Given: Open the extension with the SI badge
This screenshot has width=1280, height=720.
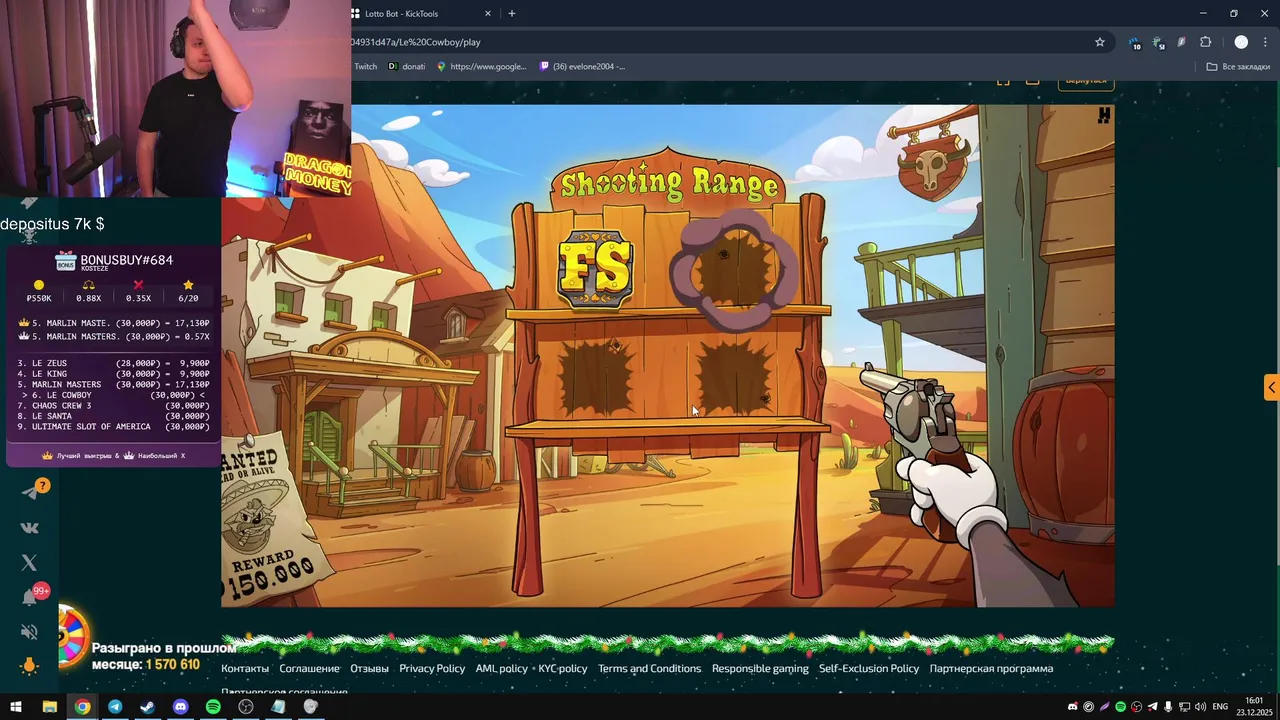Looking at the screenshot, I should click(x=1158, y=42).
